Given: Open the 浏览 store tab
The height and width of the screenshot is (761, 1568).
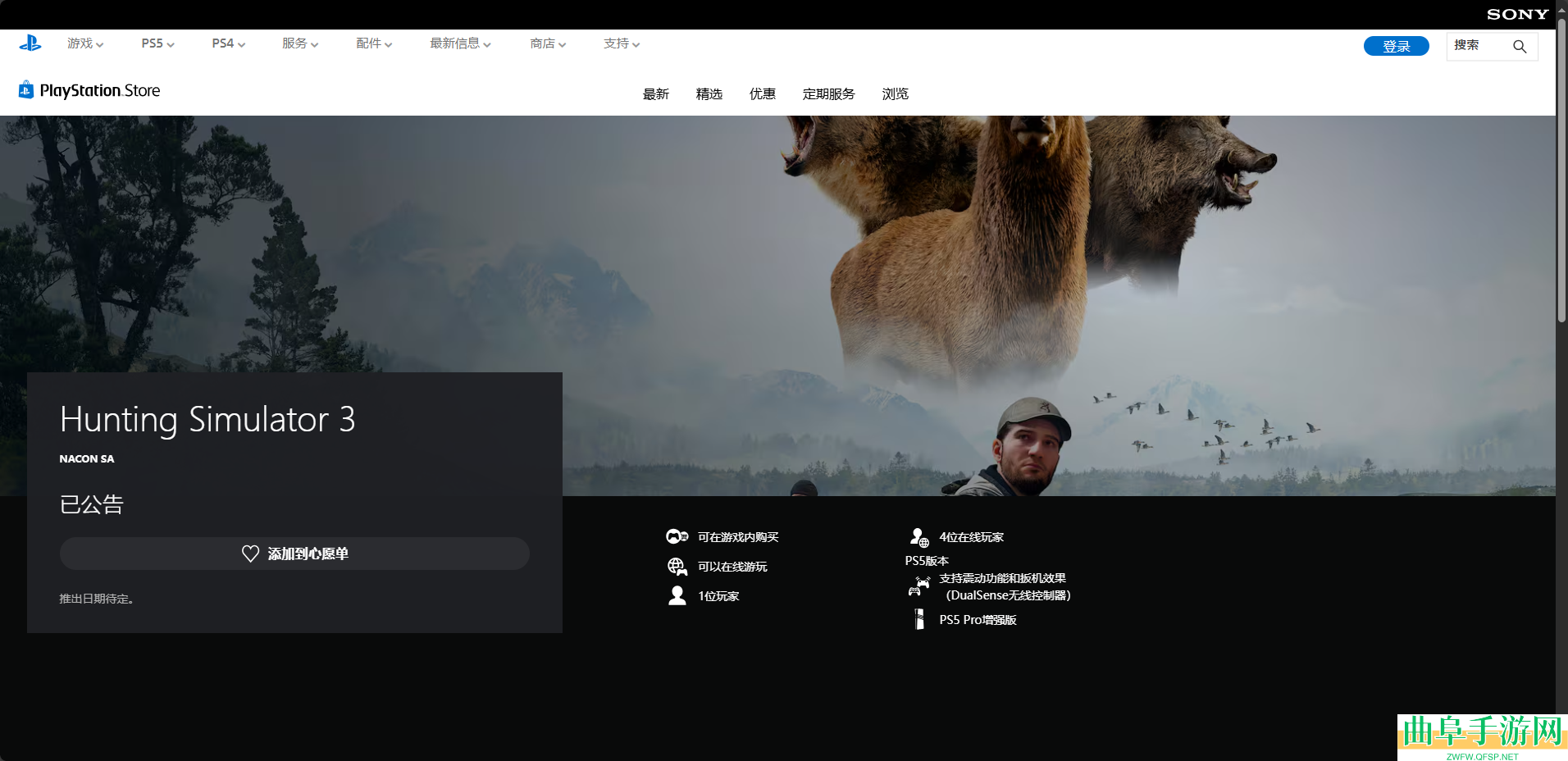Looking at the screenshot, I should point(896,94).
